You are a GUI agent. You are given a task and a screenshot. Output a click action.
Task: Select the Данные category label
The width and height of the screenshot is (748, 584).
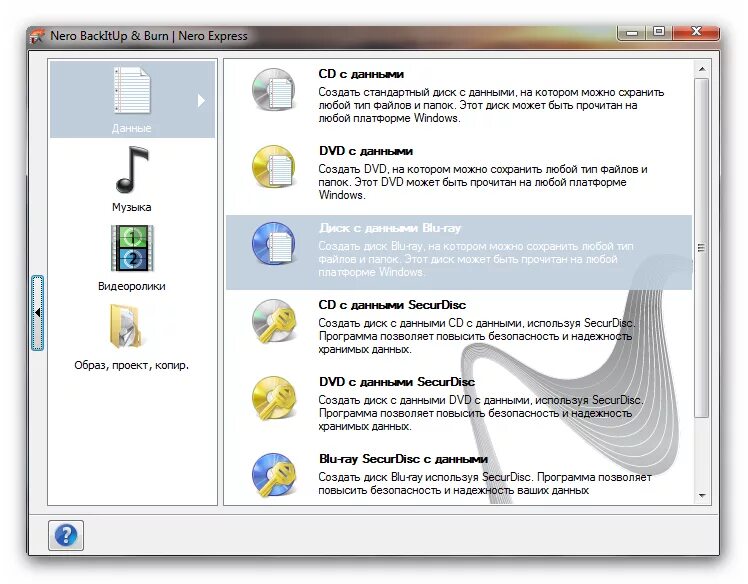click(x=132, y=128)
